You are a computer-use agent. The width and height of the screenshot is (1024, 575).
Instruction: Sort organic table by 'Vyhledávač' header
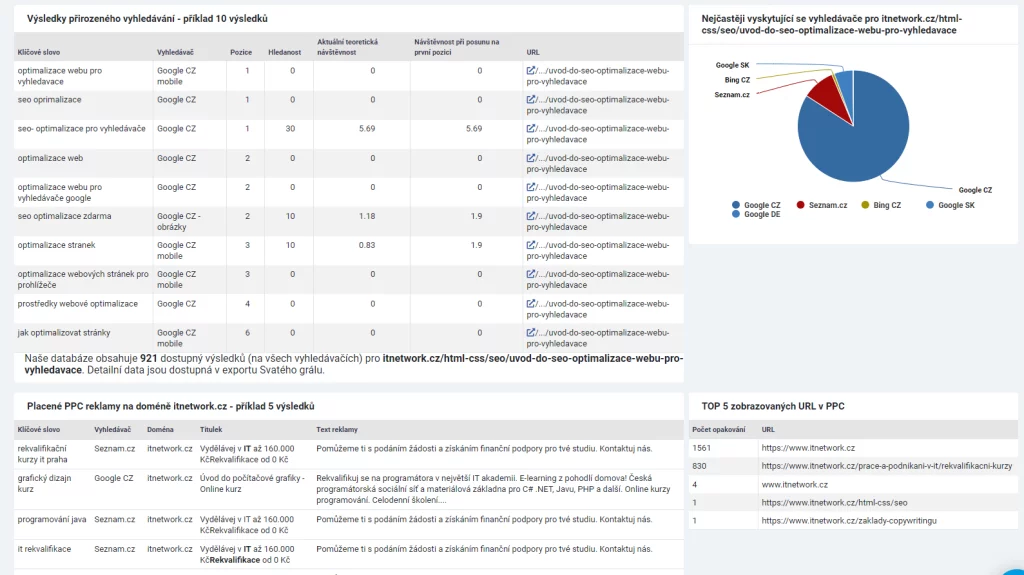[x=175, y=52]
